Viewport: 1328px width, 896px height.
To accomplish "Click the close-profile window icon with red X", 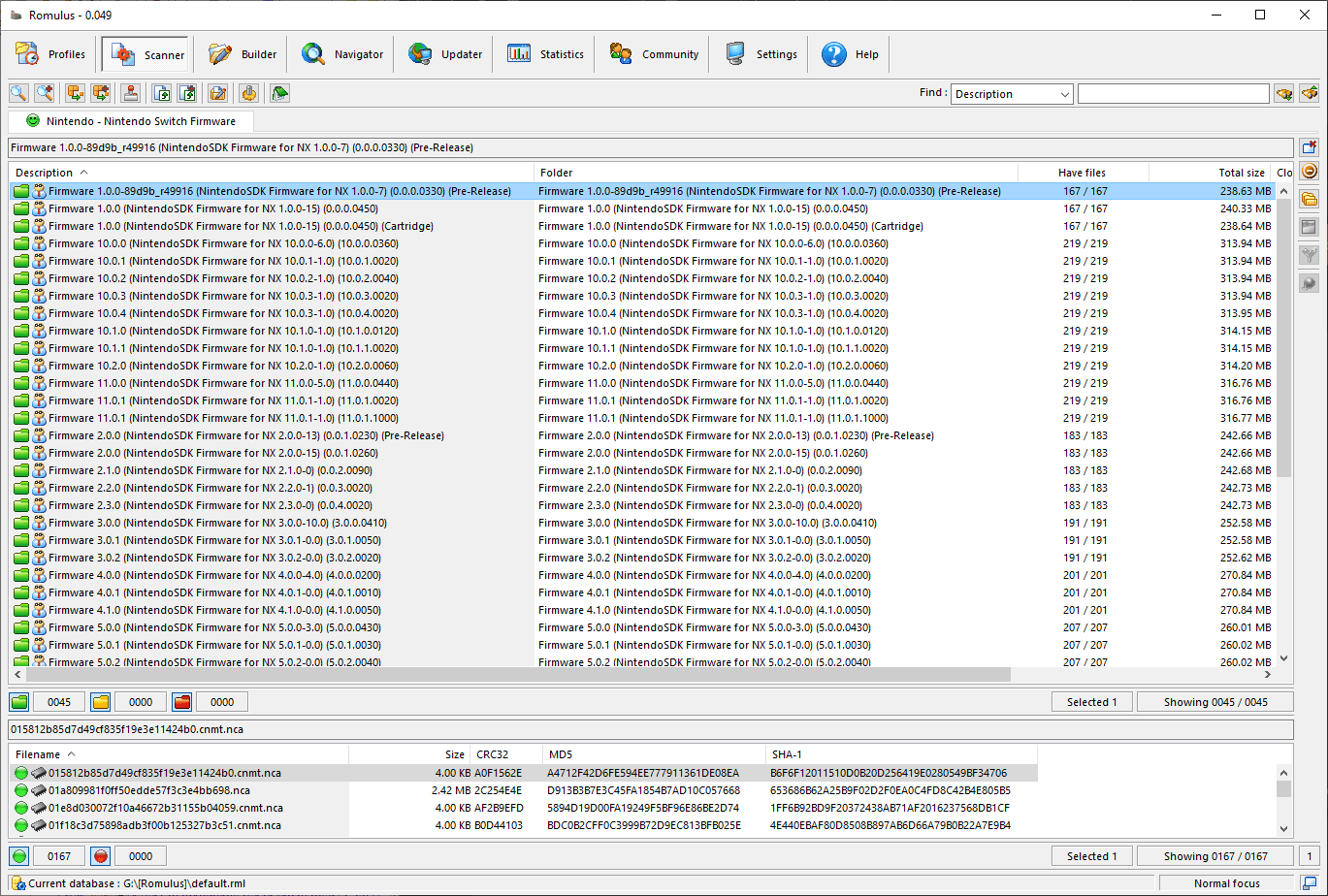I will [x=1310, y=147].
